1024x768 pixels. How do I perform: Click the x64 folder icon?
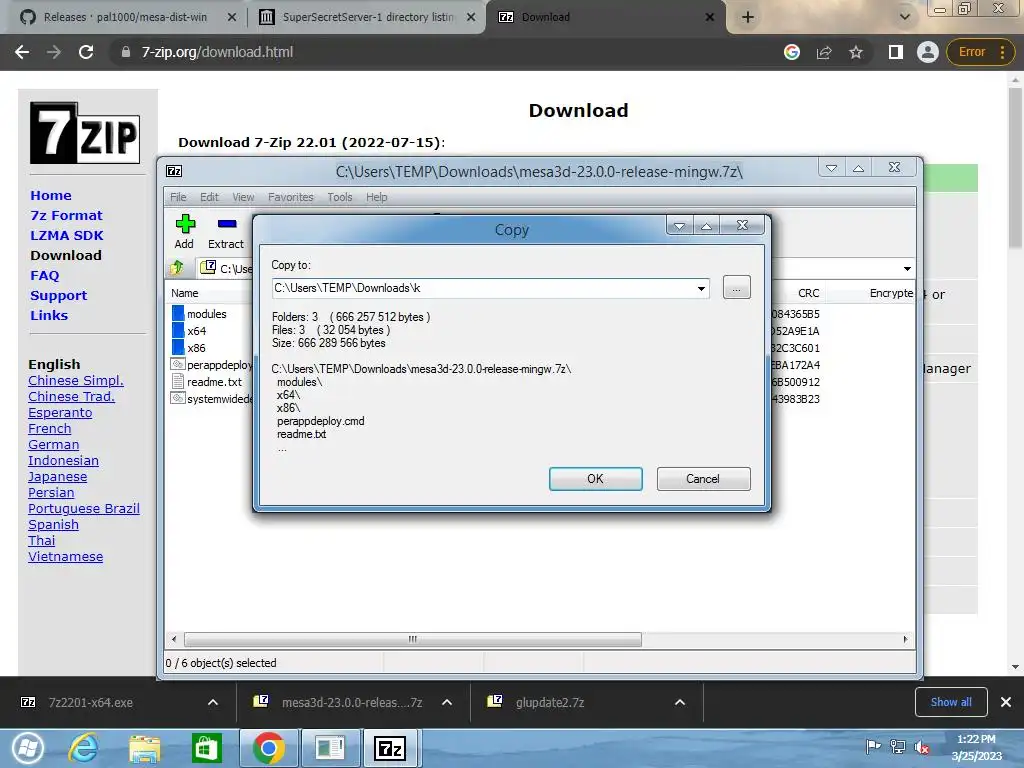(178, 330)
